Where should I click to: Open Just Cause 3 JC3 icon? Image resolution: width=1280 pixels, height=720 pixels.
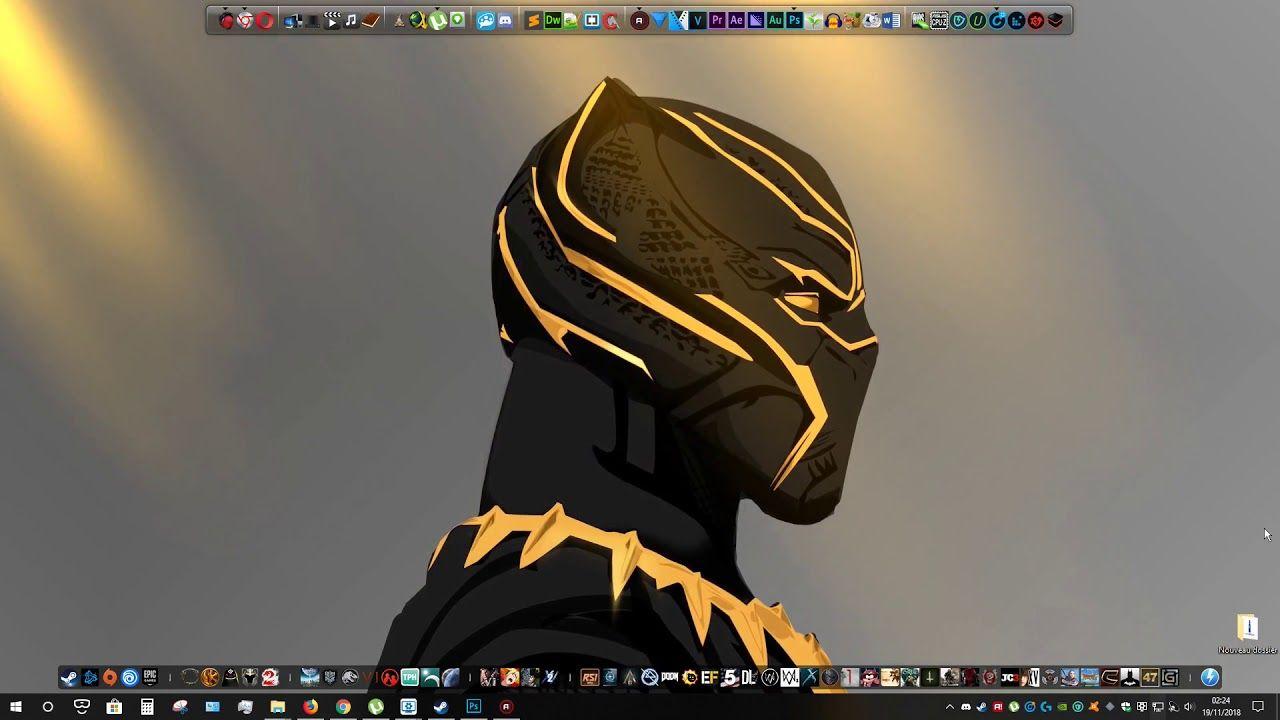(1010, 678)
